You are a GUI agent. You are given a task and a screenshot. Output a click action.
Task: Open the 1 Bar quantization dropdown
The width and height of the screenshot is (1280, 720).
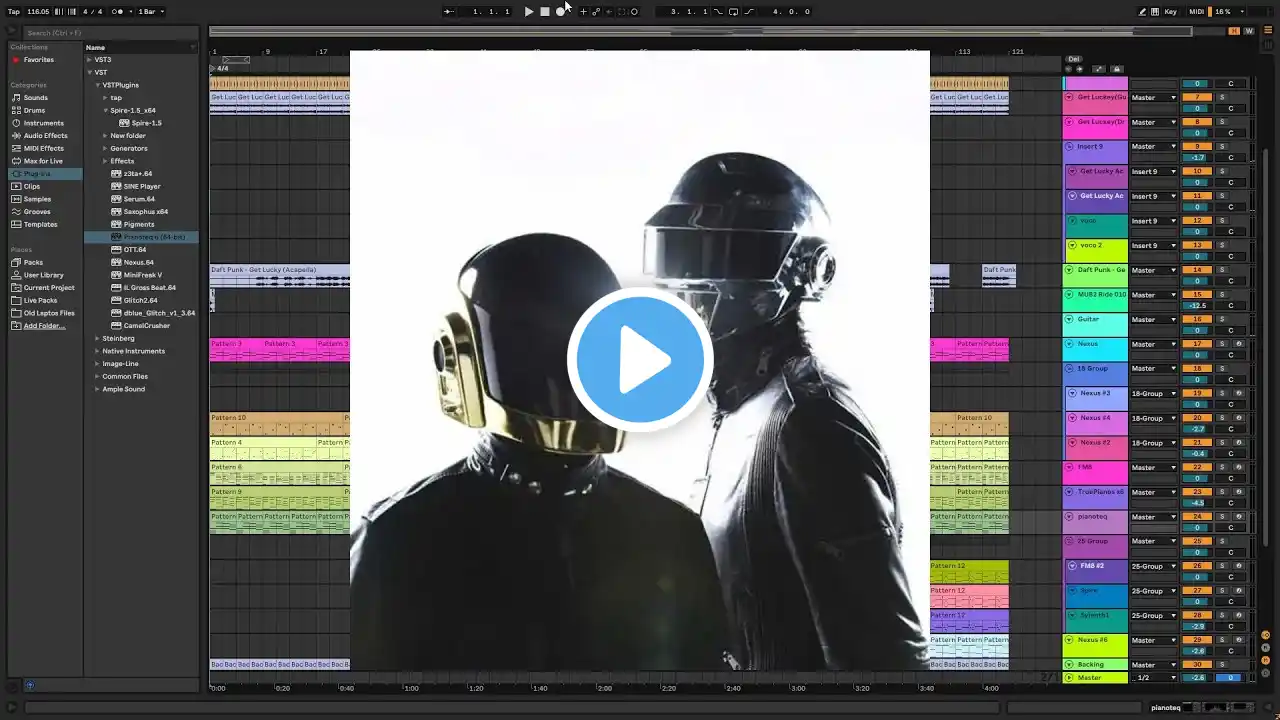(x=152, y=12)
